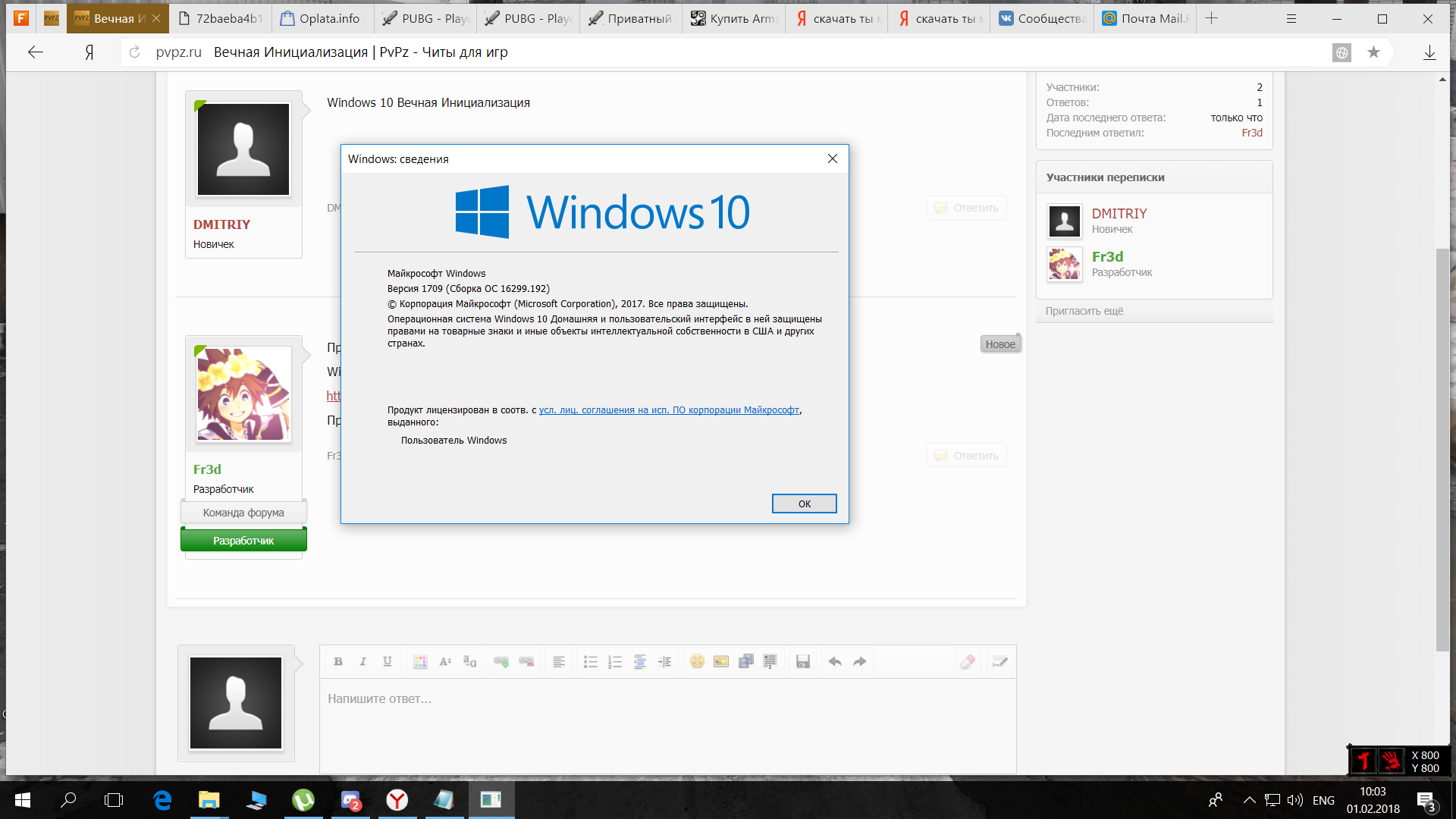The image size is (1456, 819).
Task: Open the font family dropdown
Action: (x=469, y=661)
